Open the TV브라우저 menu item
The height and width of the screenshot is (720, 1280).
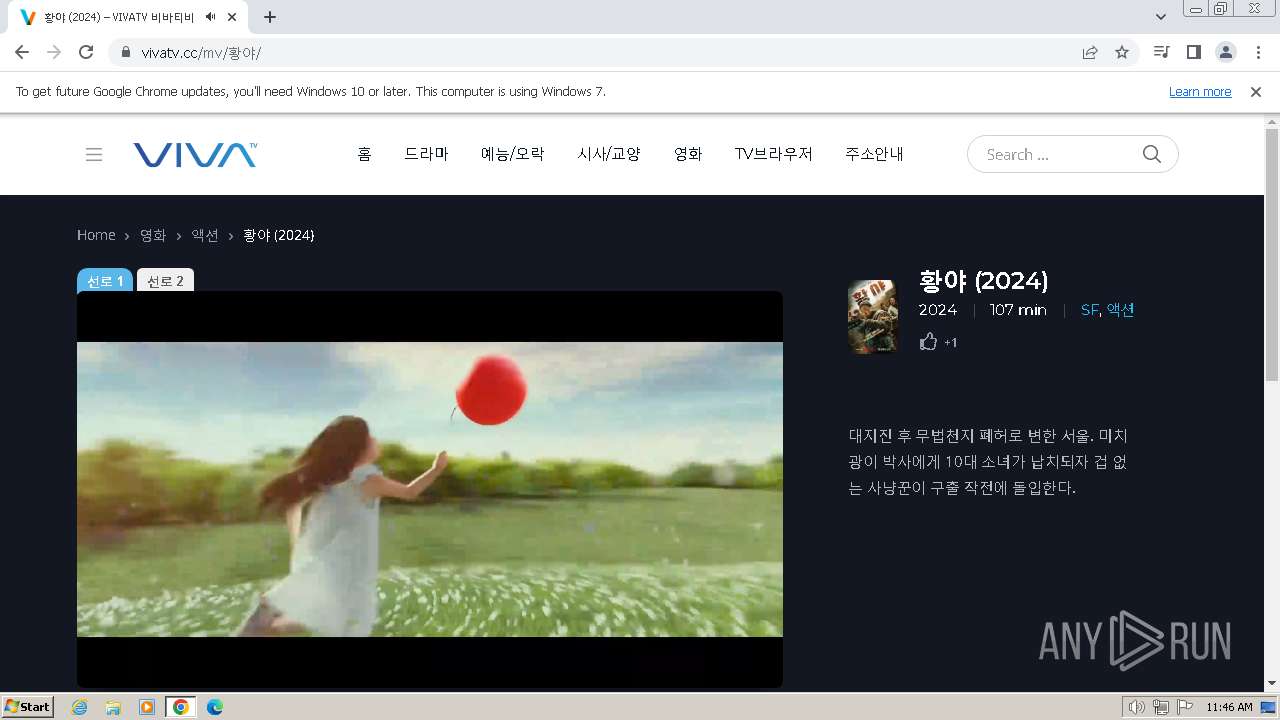[x=773, y=154]
